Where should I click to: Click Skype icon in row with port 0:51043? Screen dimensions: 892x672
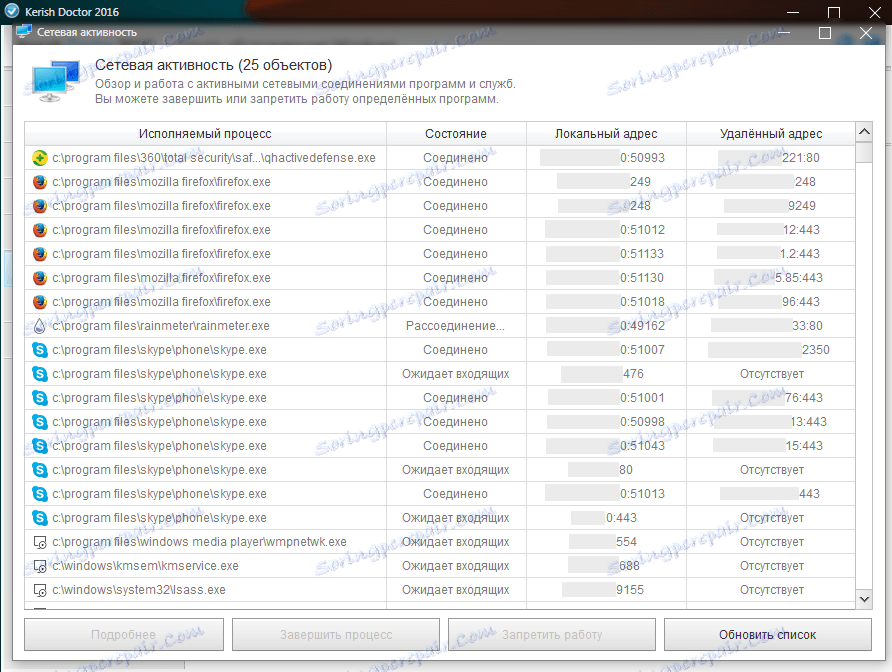(40, 446)
